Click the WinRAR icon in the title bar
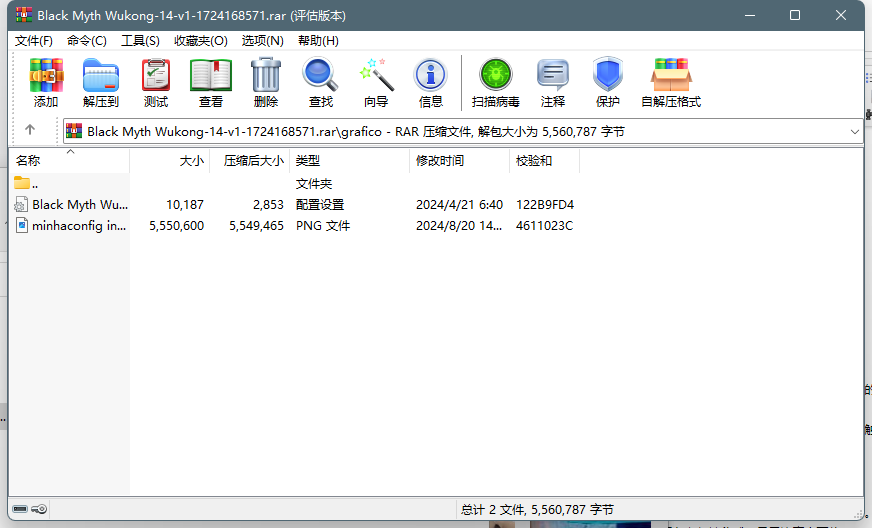872x528 pixels. [24, 15]
